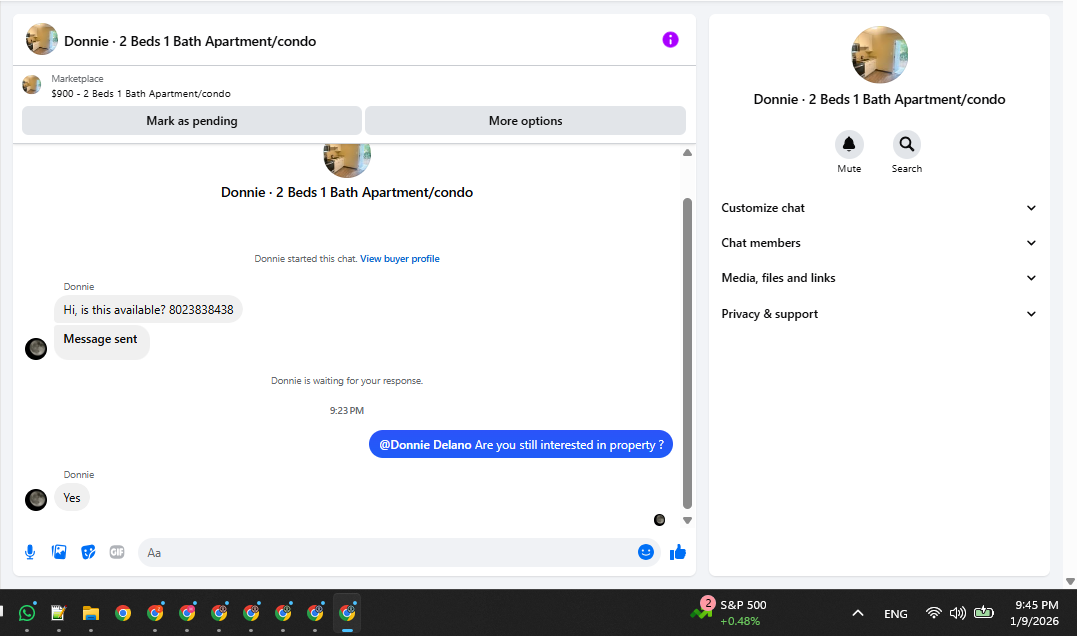Expand Media, files and links section
This screenshot has width=1077, height=636.
click(x=879, y=278)
